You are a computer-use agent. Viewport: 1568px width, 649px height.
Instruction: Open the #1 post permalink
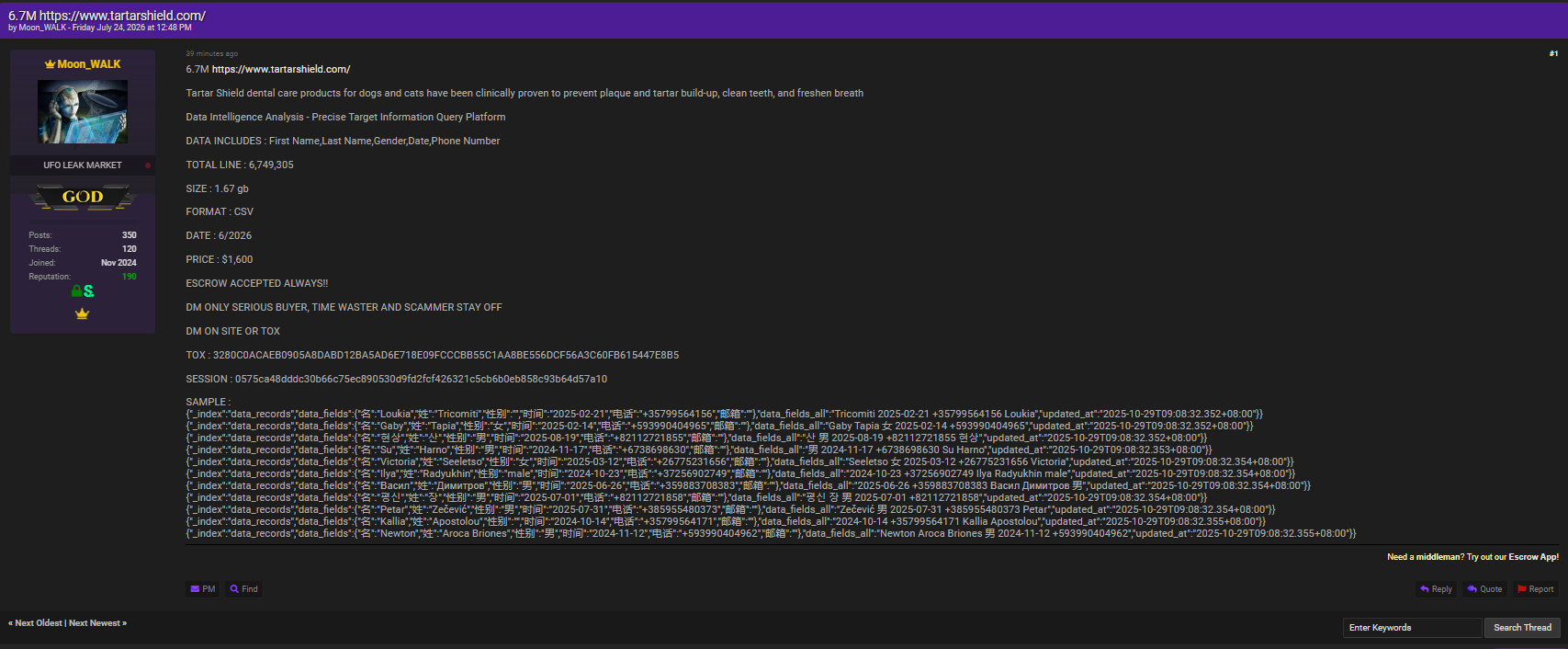pos(1553,53)
